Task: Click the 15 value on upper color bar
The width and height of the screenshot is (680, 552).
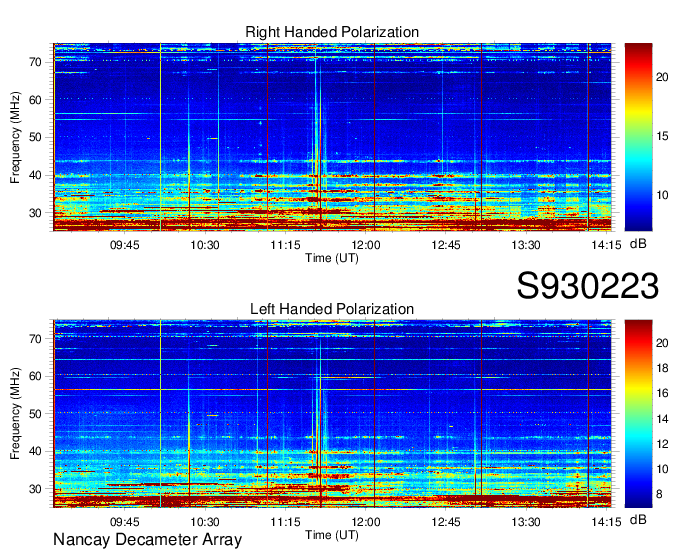Action: point(662,137)
